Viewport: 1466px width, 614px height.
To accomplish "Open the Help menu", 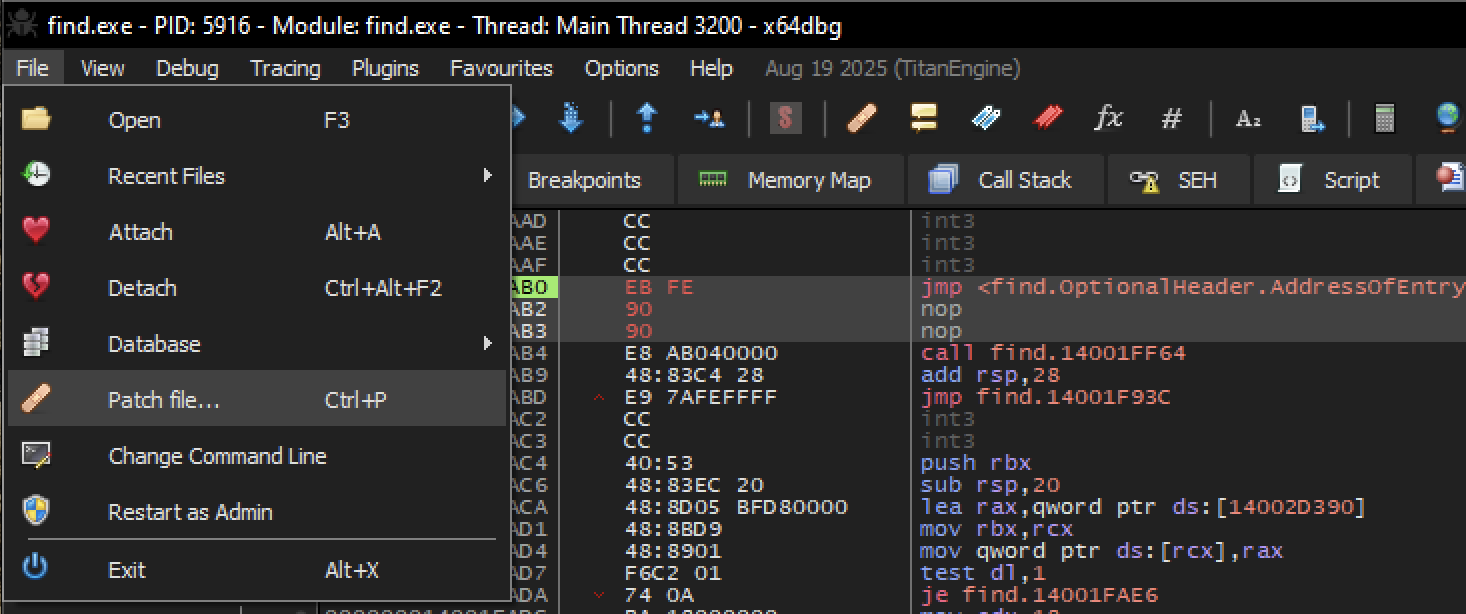I will tap(711, 68).
